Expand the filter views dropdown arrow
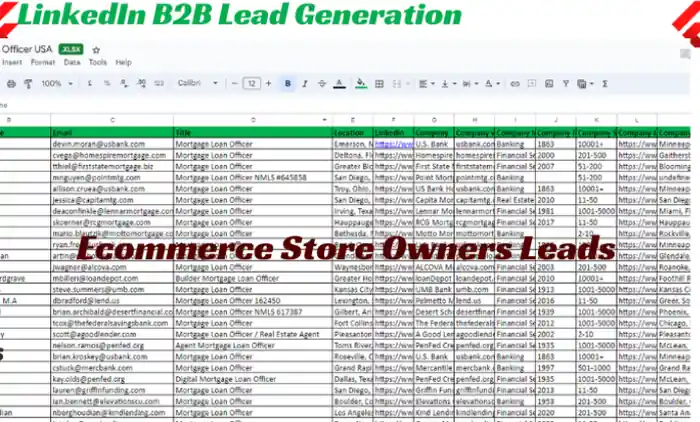The image size is (700, 422). point(592,84)
